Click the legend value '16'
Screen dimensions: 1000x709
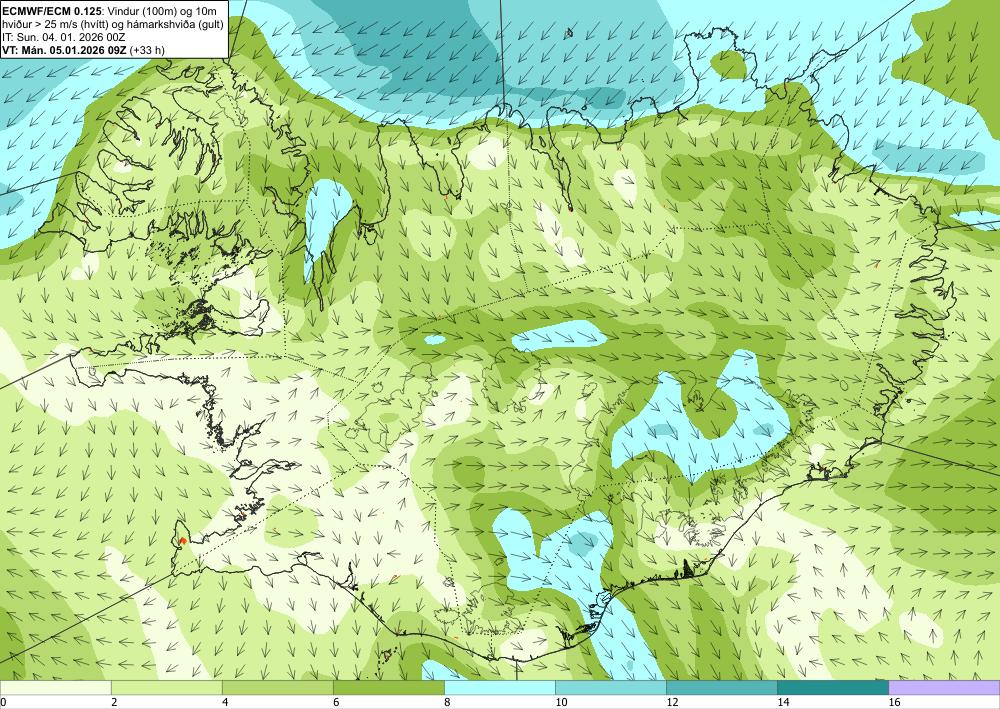(x=894, y=702)
